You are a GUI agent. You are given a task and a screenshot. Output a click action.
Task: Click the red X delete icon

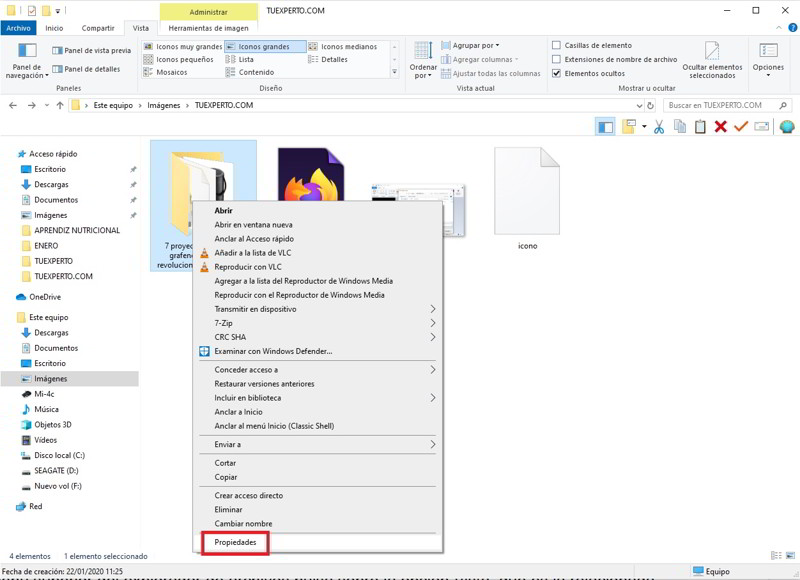point(720,127)
